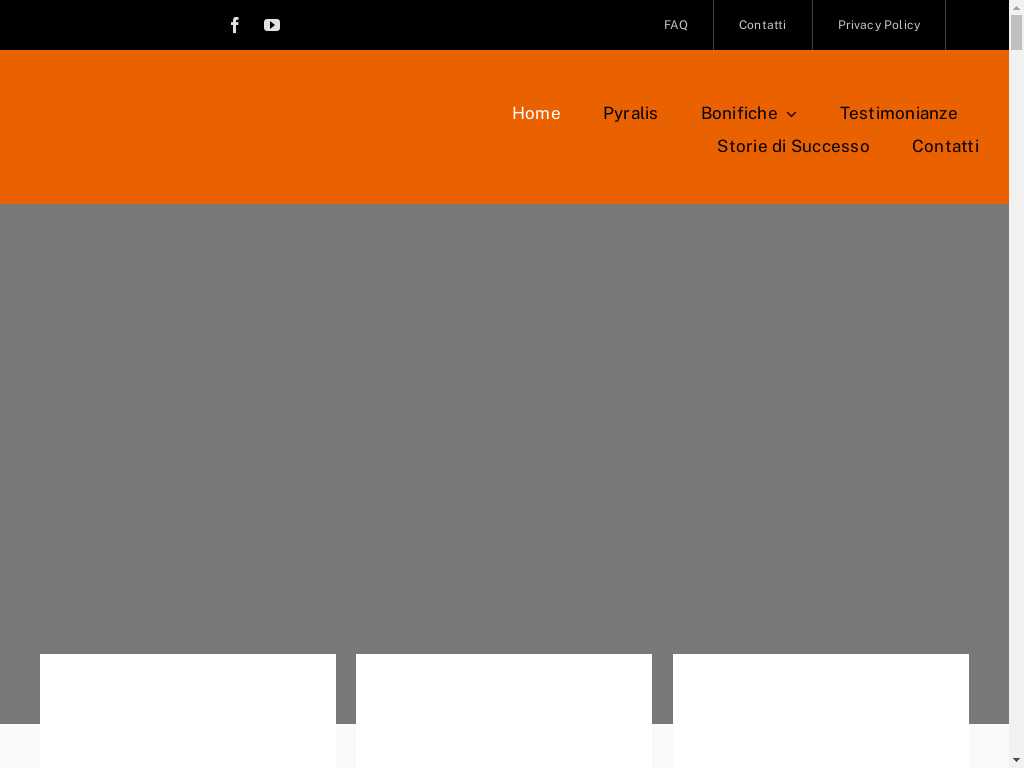Click the gray hero banner area
This screenshot has height=768, width=1024.
504,420
